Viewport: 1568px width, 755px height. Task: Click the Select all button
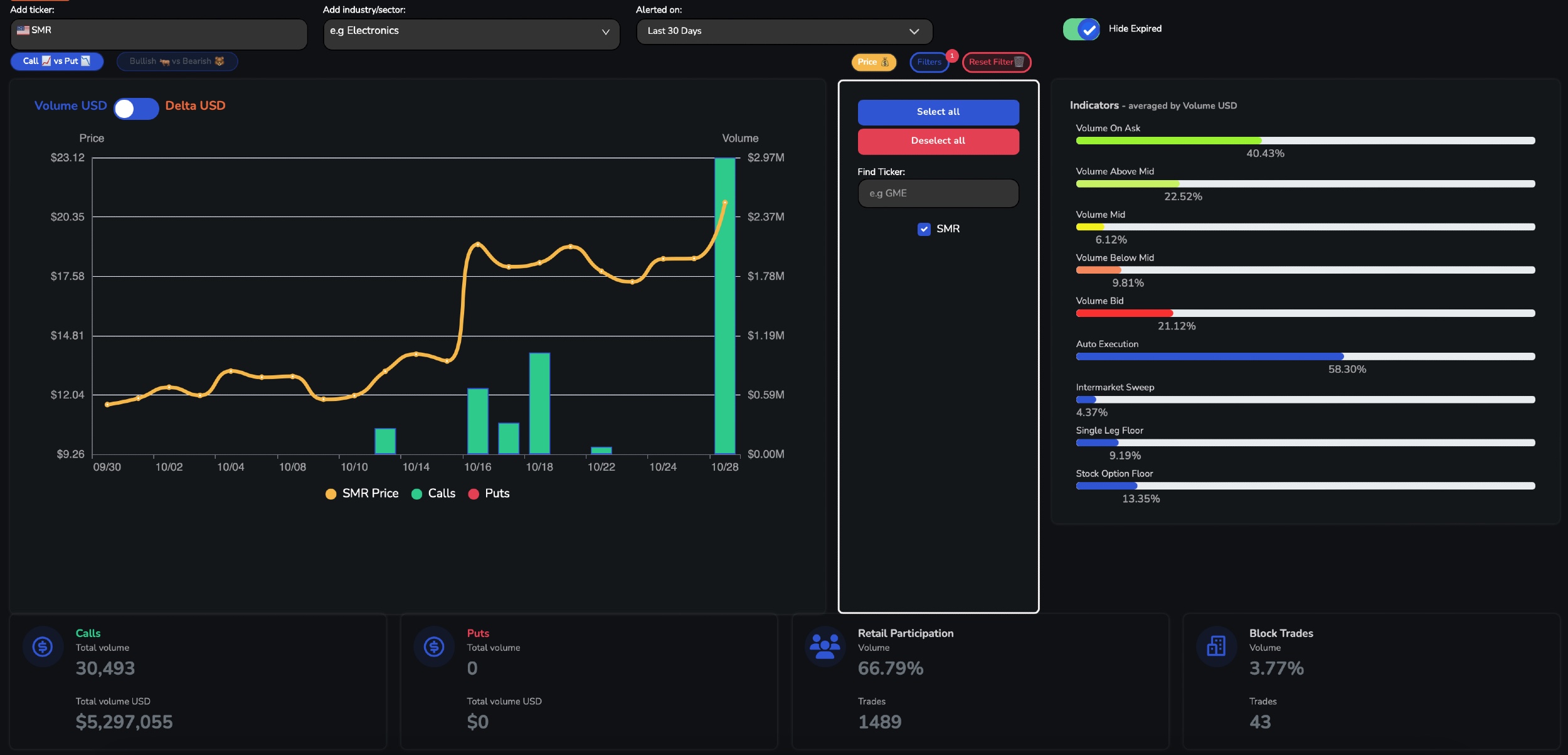pyautogui.click(x=938, y=112)
